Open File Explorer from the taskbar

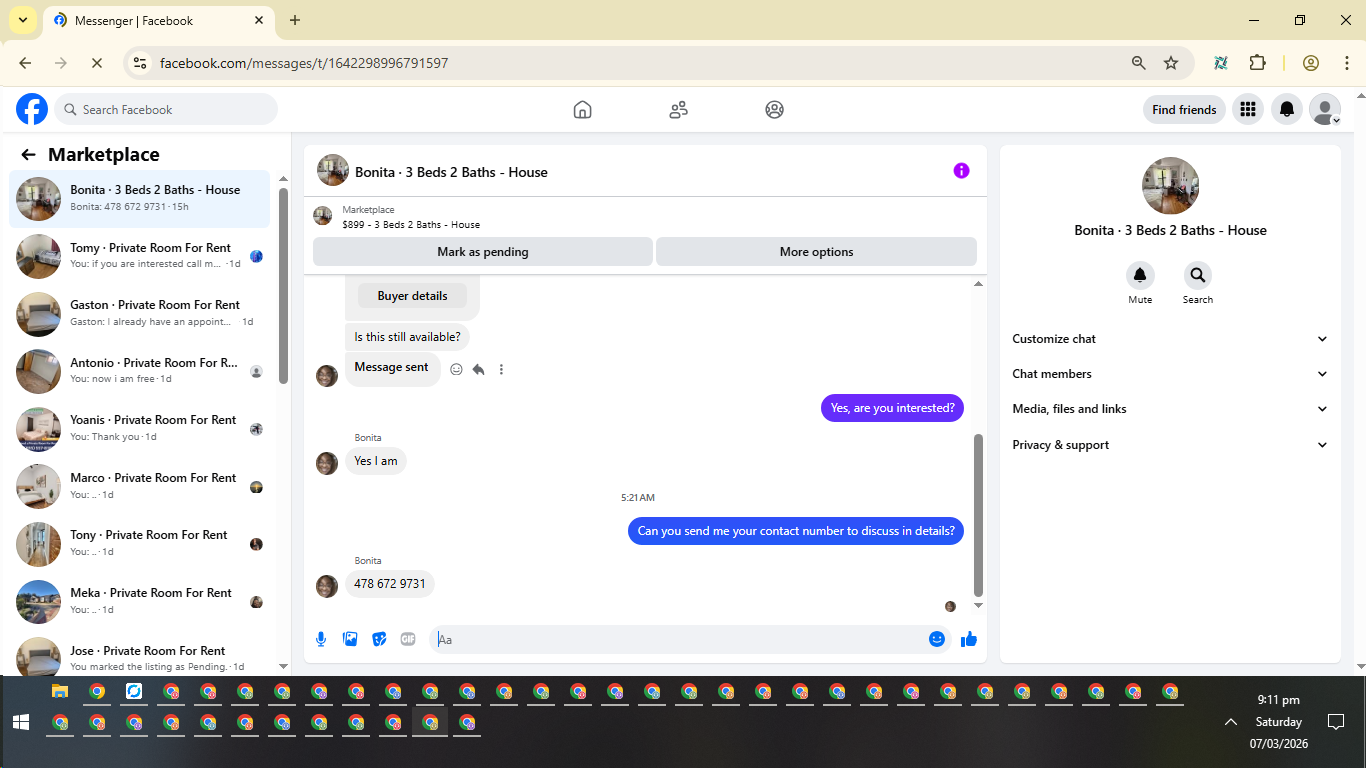click(x=60, y=691)
